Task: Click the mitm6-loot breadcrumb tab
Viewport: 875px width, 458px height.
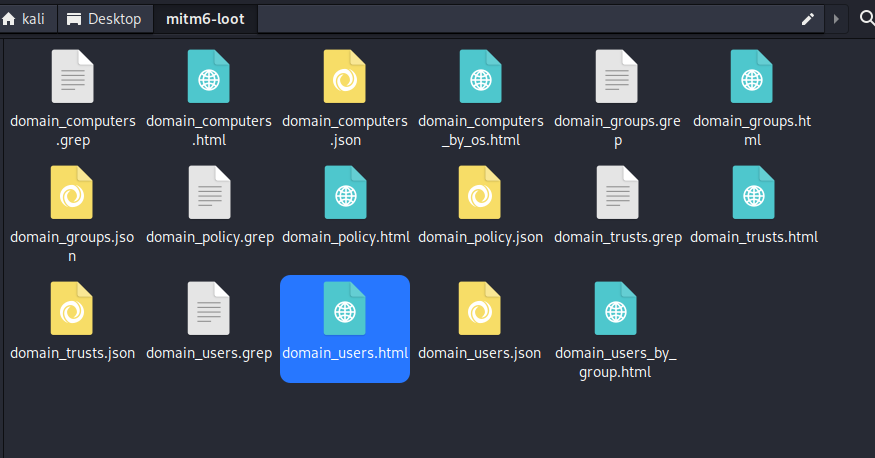Action: [205, 19]
